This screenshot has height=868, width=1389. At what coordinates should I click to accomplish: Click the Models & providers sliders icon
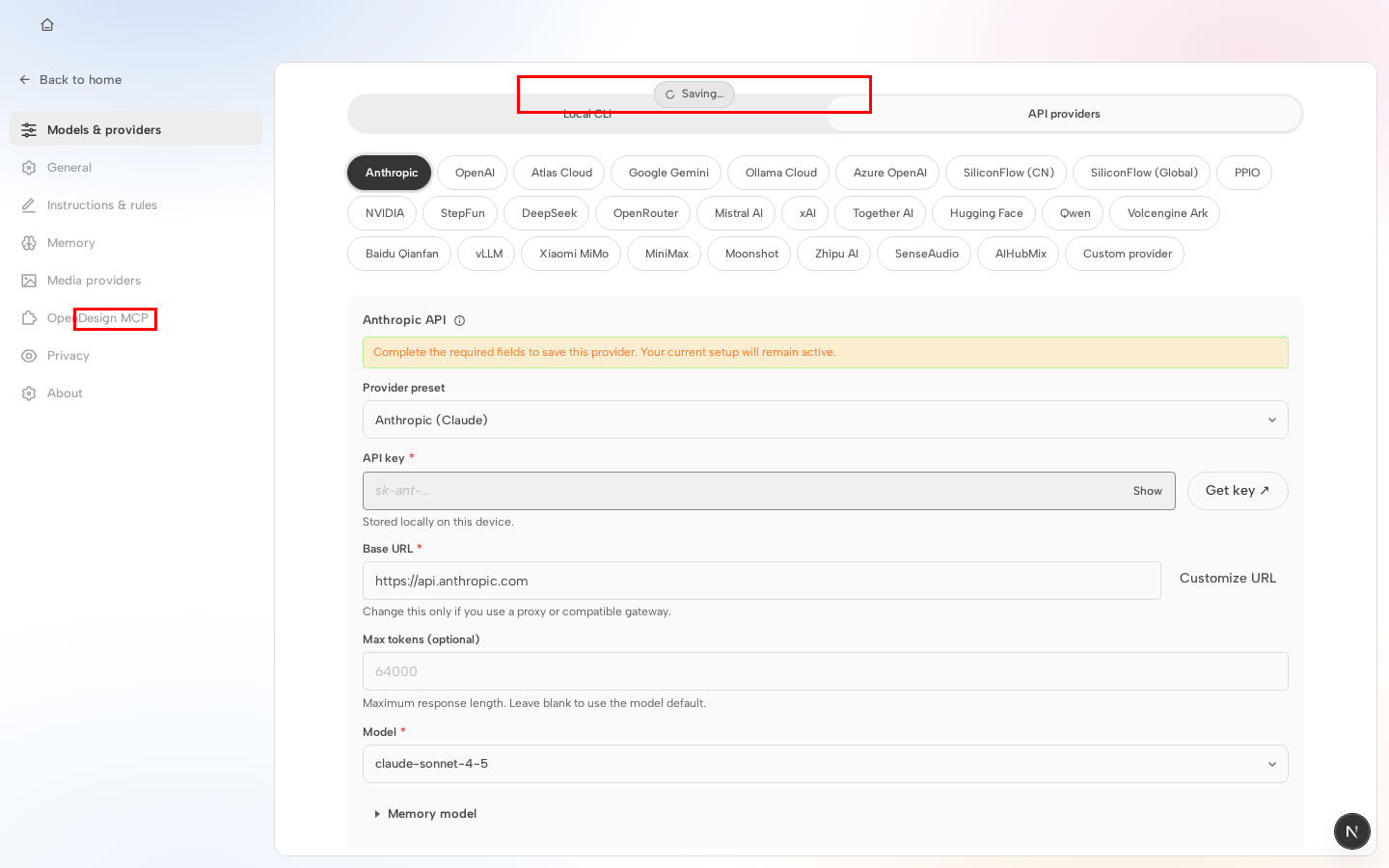tap(29, 130)
